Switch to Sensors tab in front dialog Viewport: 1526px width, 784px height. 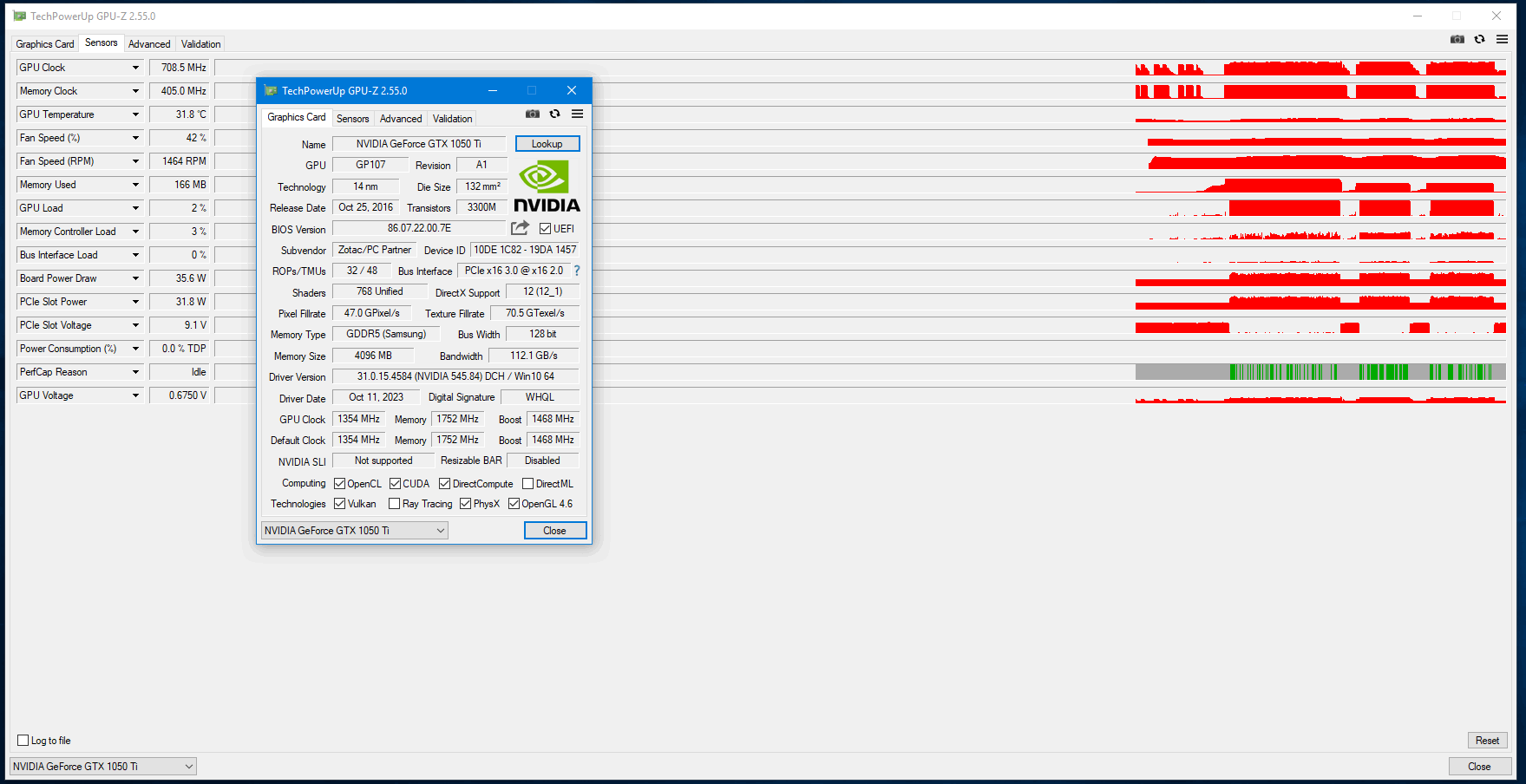[x=352, y=119]
